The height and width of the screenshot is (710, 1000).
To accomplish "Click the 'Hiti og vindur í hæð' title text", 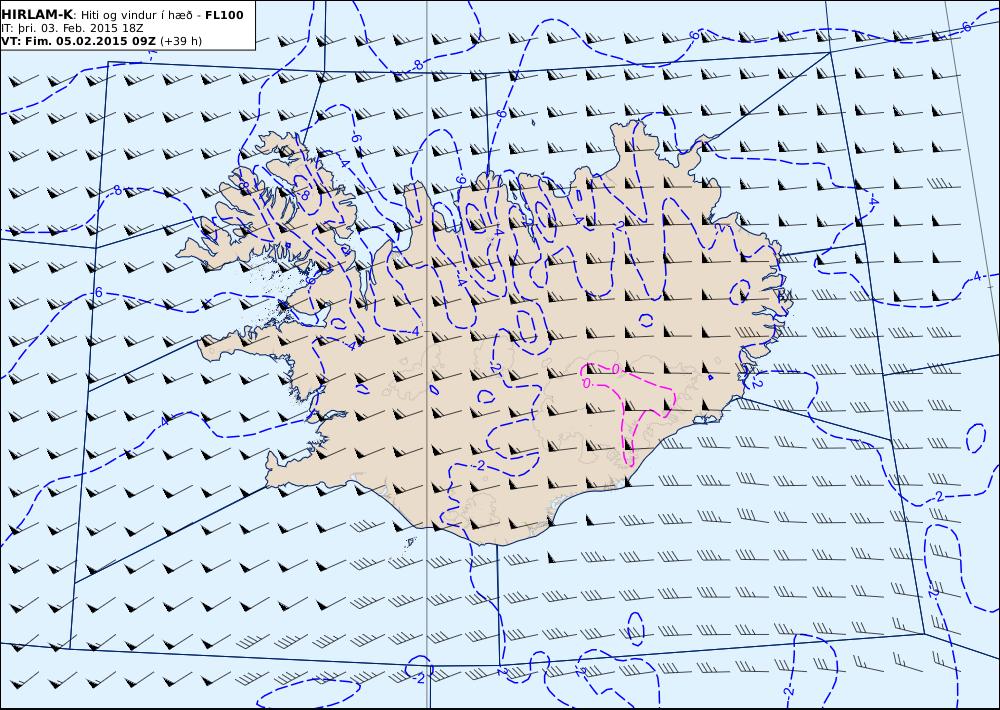I will (x=136, y=15).
